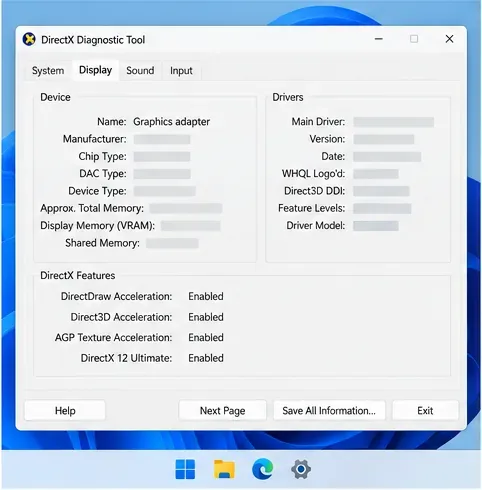This screenshot has width=482, height=490.
Task: Click the Main Driver label
Action: click(x=318, y=122)
